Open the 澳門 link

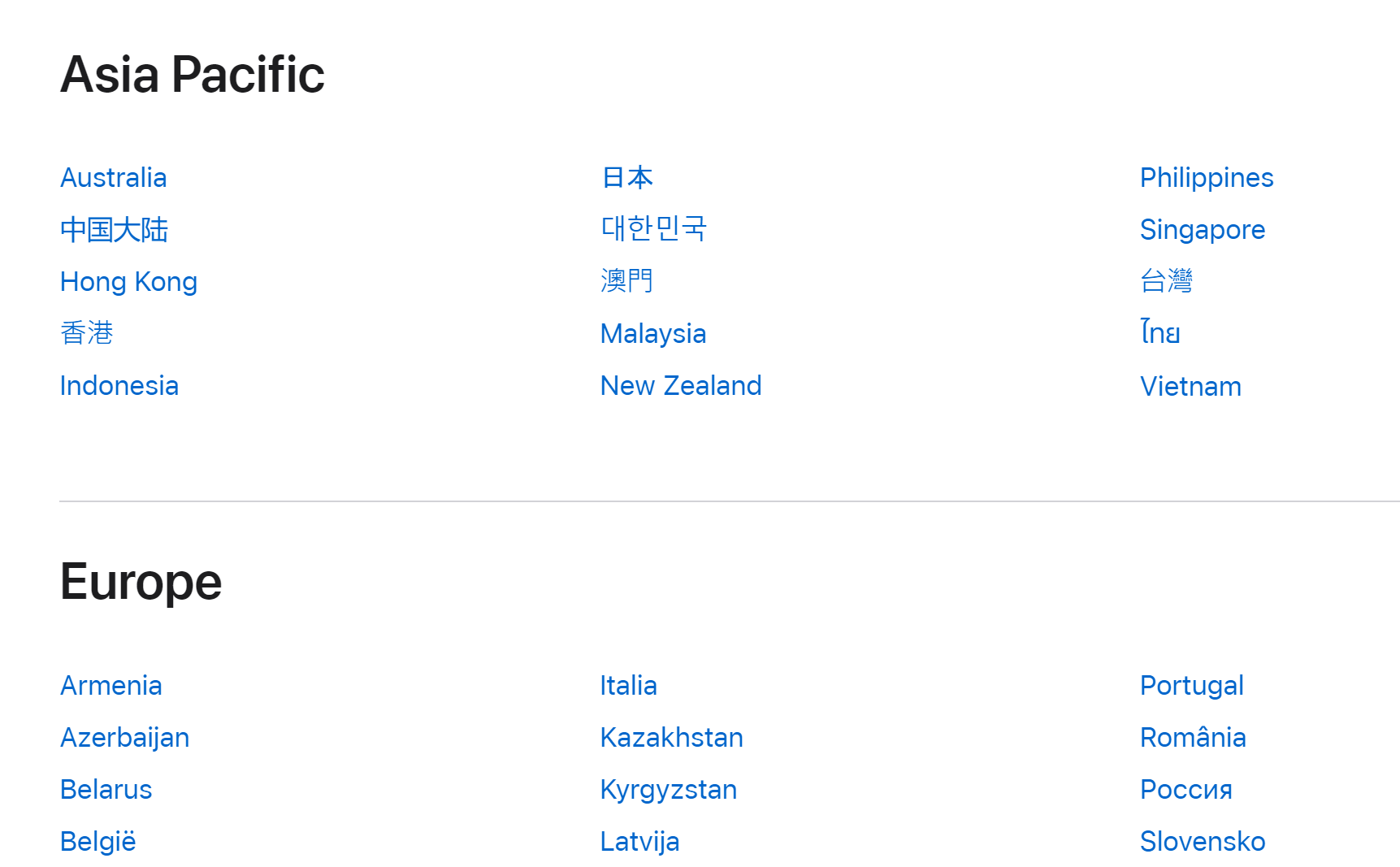pos(627,281)
